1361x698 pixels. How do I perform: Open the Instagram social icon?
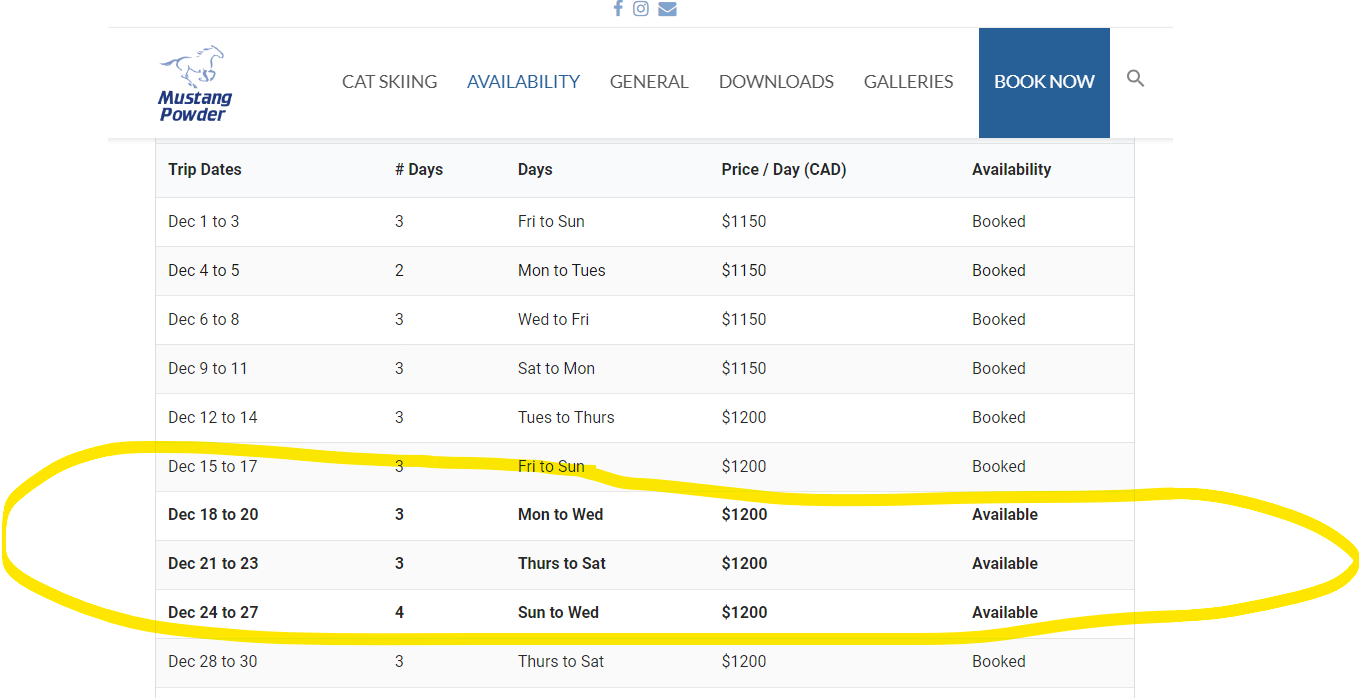(641, 9)
